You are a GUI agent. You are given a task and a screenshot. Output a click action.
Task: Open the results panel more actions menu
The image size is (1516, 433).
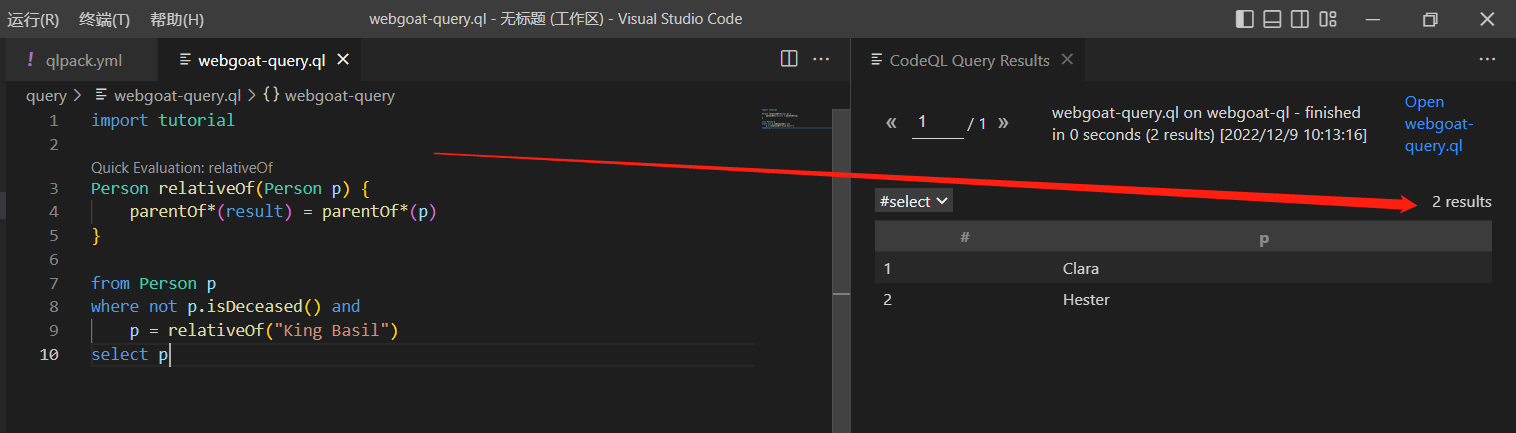click(1487, 59)
